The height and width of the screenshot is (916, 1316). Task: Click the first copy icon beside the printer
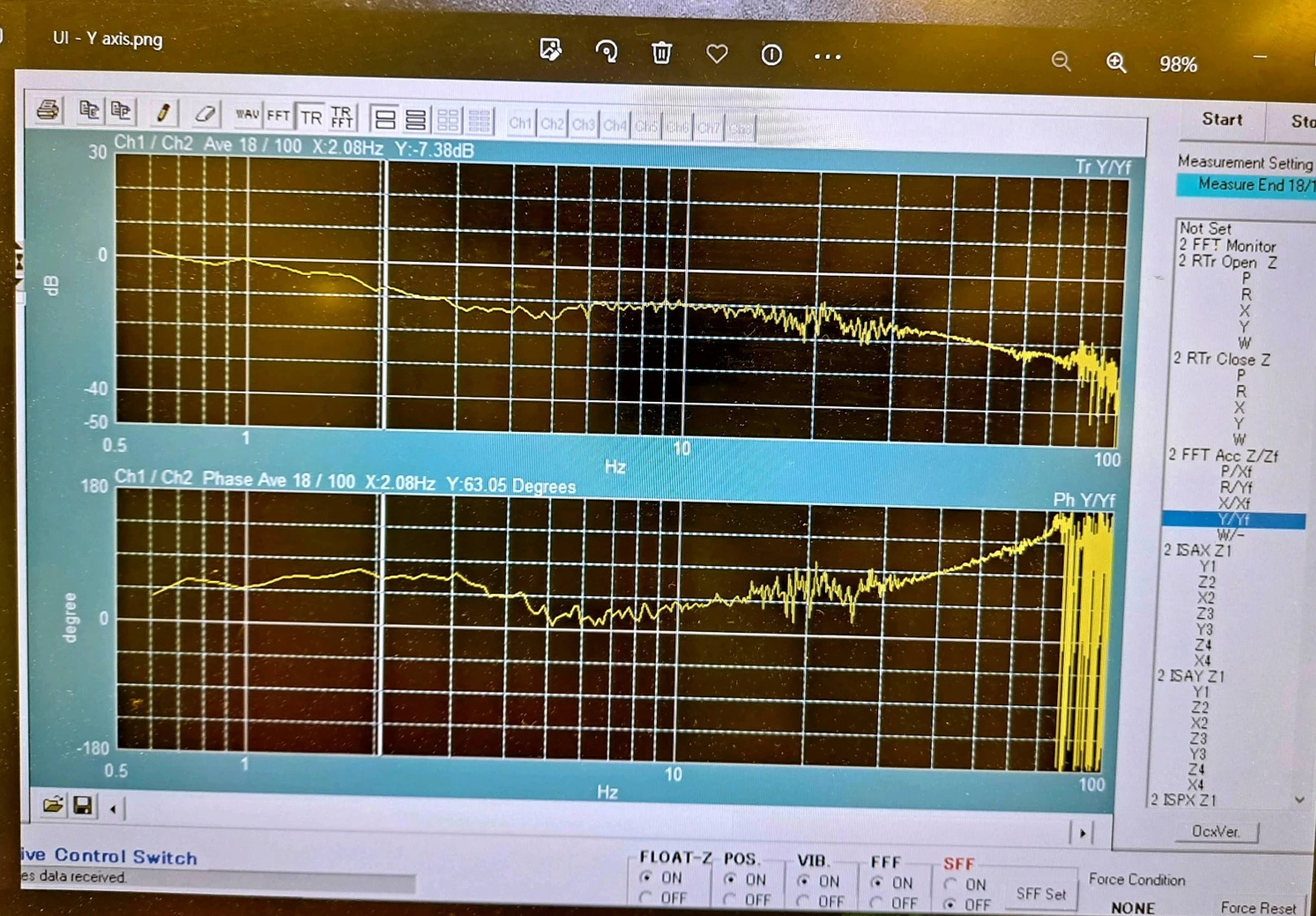[x=89, y=110]
